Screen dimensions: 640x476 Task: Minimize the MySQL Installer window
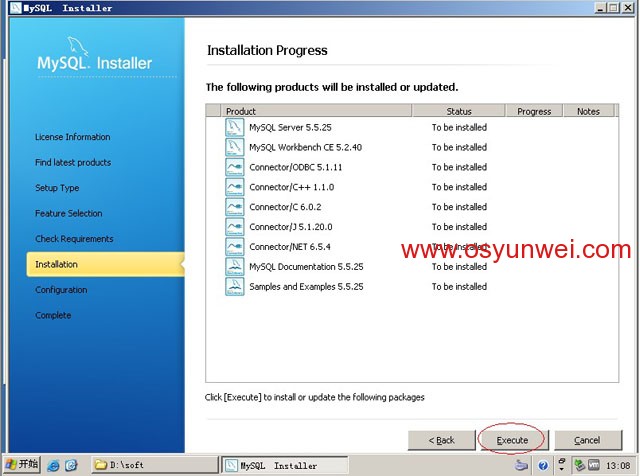click(x=600, y=7)
